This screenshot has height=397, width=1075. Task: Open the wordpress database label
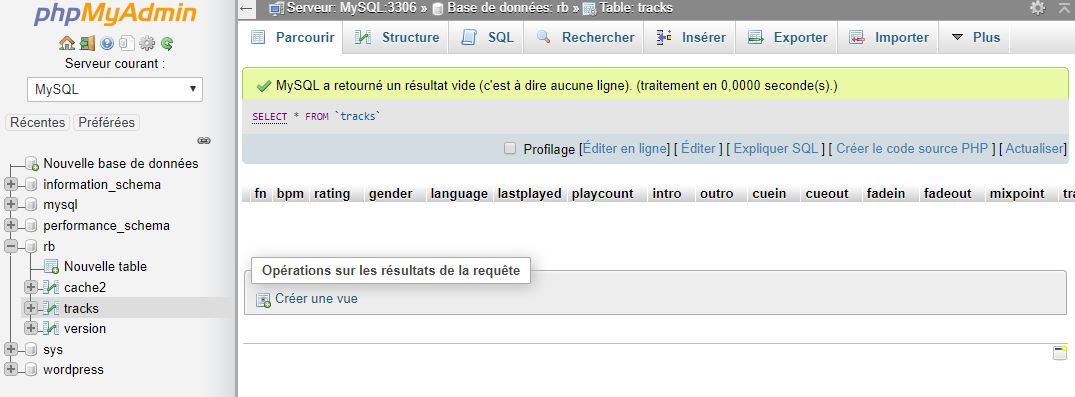pos(73,370)
